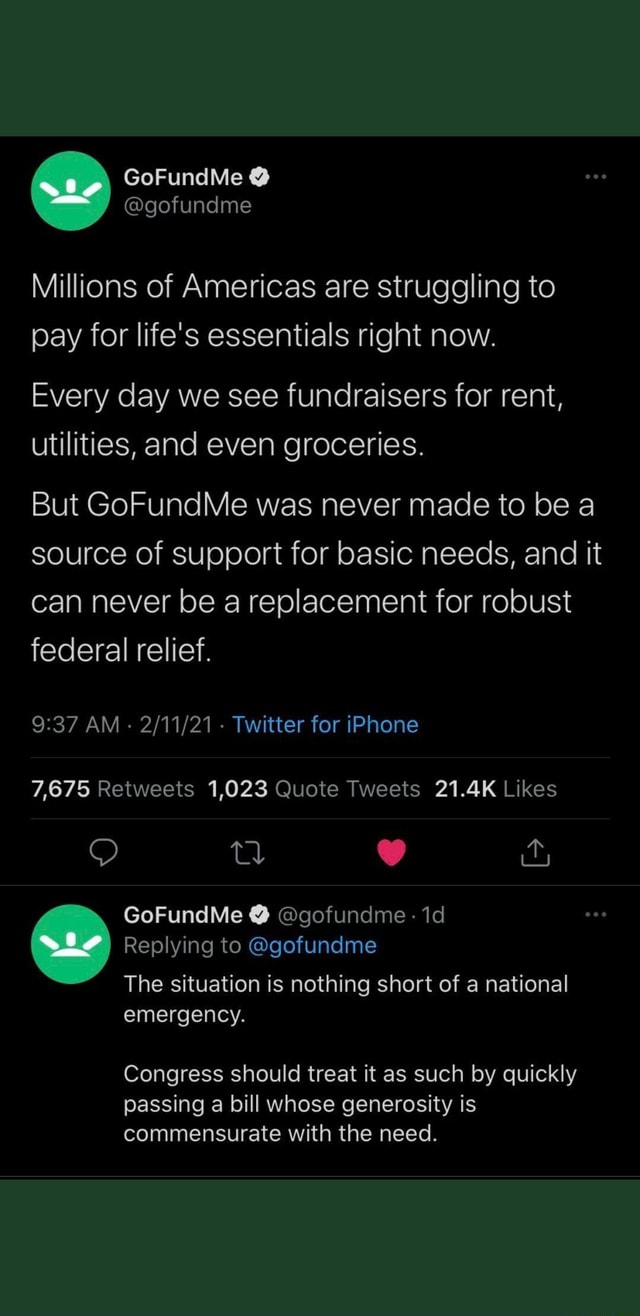Tap the share icon on the main tweet
The image size is (640, 1316).
pyautogui.click(x=534, y=852)
